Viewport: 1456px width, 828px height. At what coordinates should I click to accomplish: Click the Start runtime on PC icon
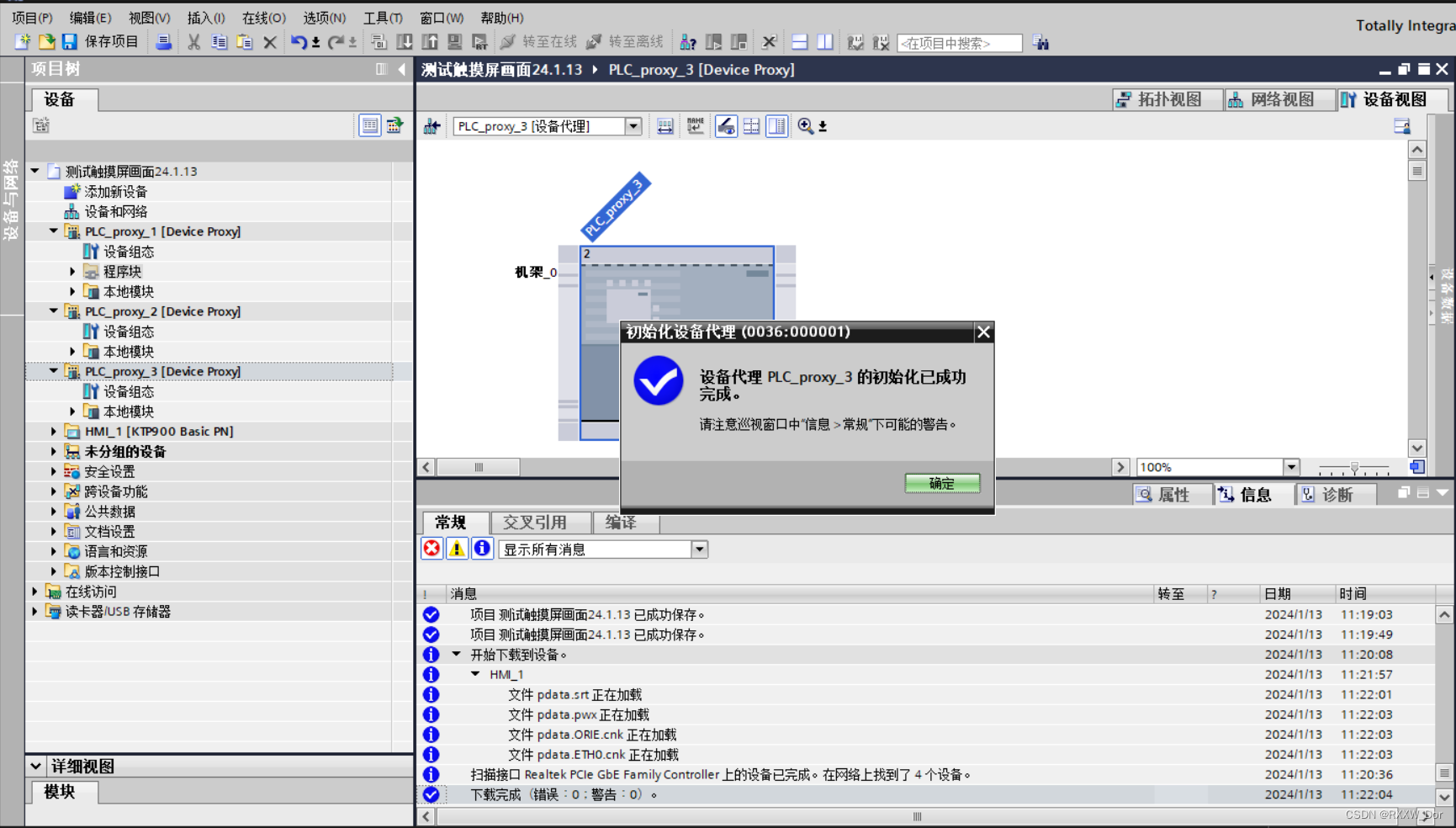pyautogui.click(x=480, y=42)
